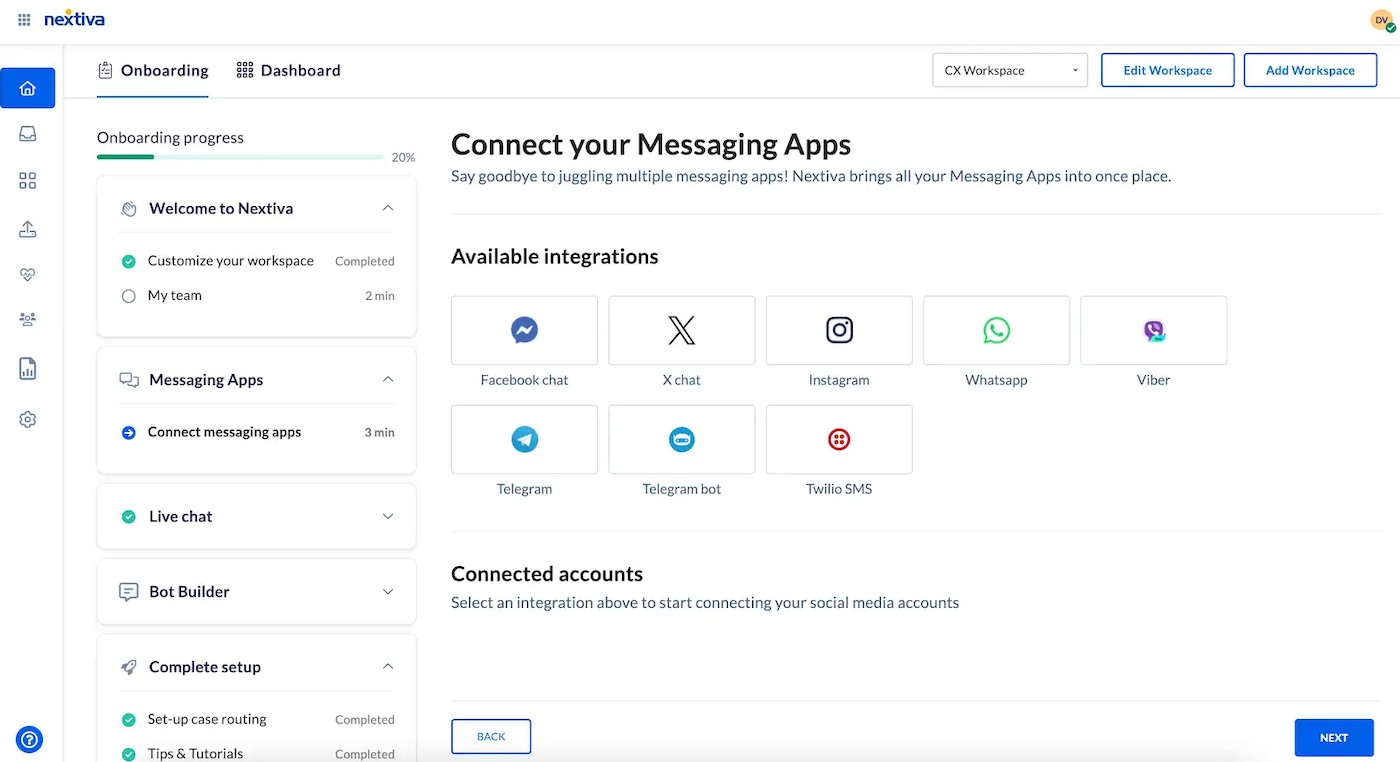Open the settings gear in sidebar

(x=28, y=420)
